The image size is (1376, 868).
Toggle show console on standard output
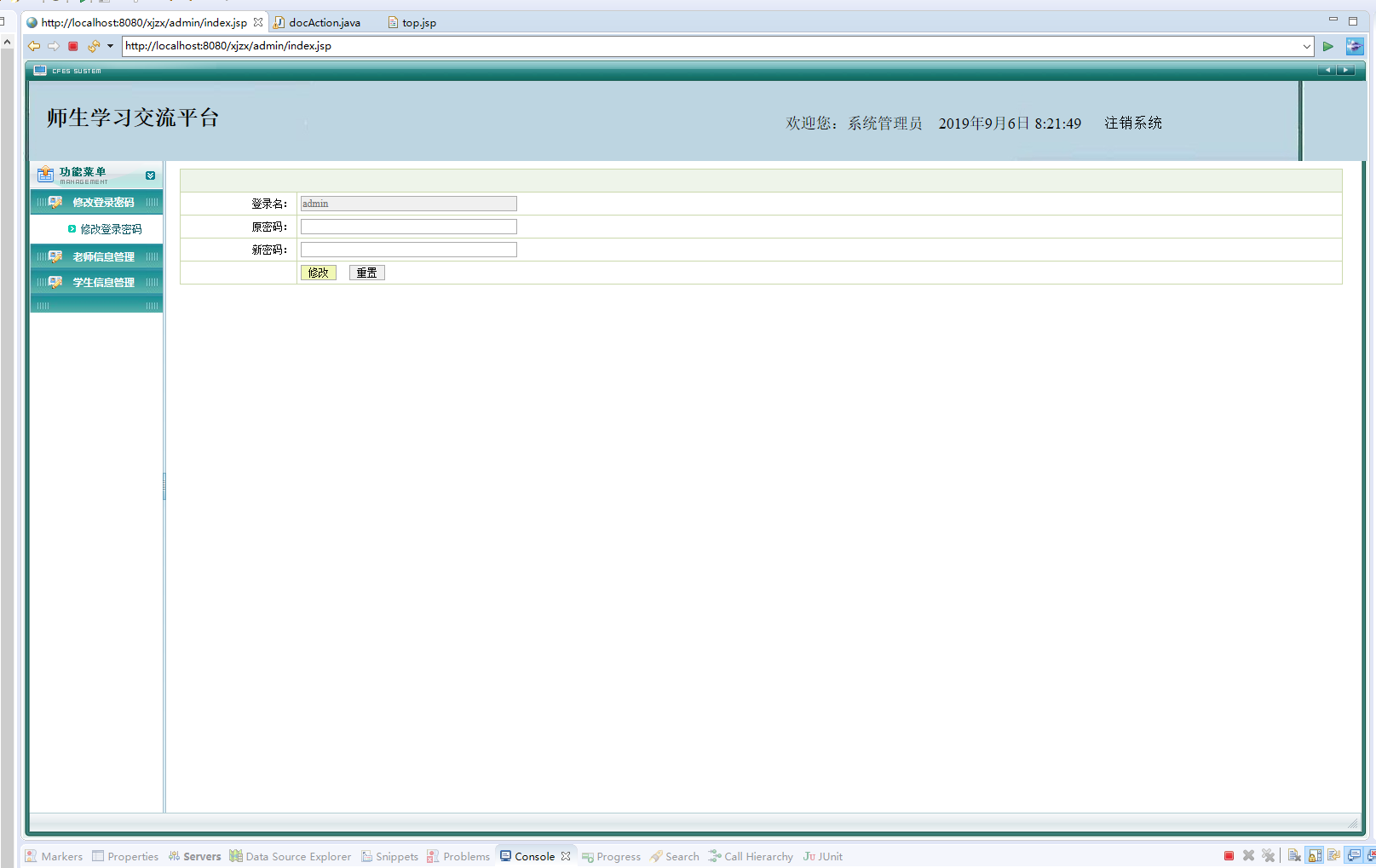(x=1354, y=855)
